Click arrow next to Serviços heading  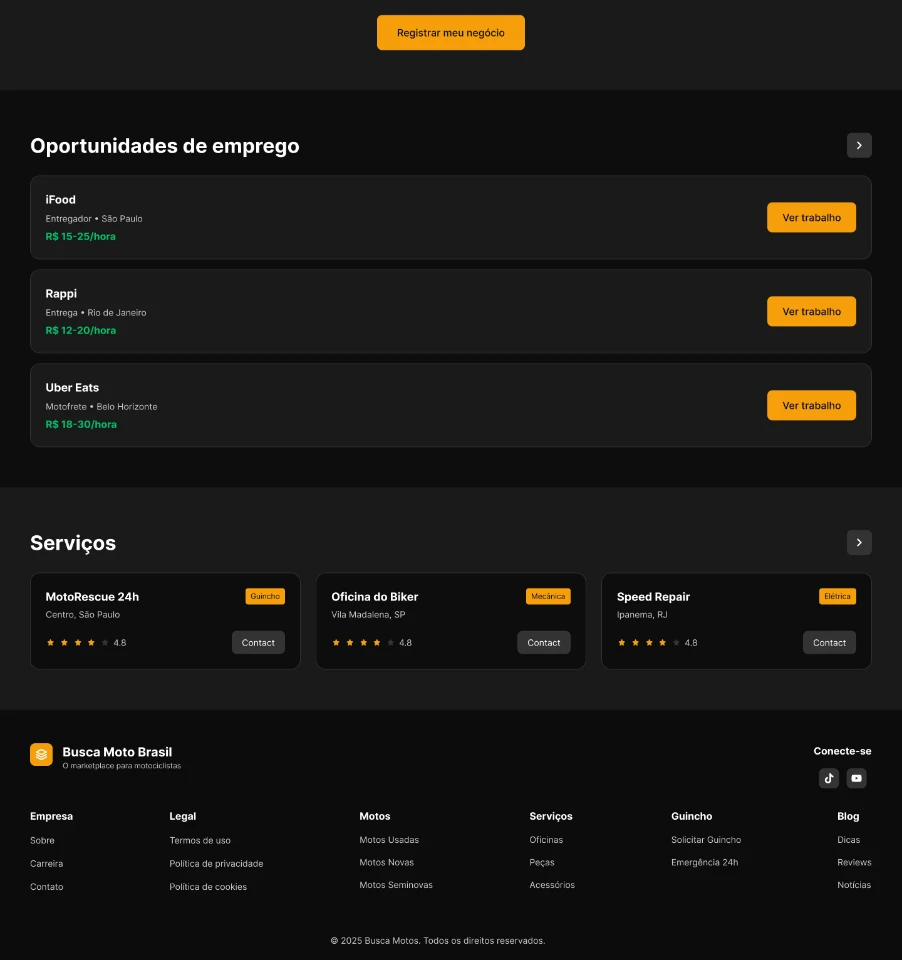[x=859, y=542]
